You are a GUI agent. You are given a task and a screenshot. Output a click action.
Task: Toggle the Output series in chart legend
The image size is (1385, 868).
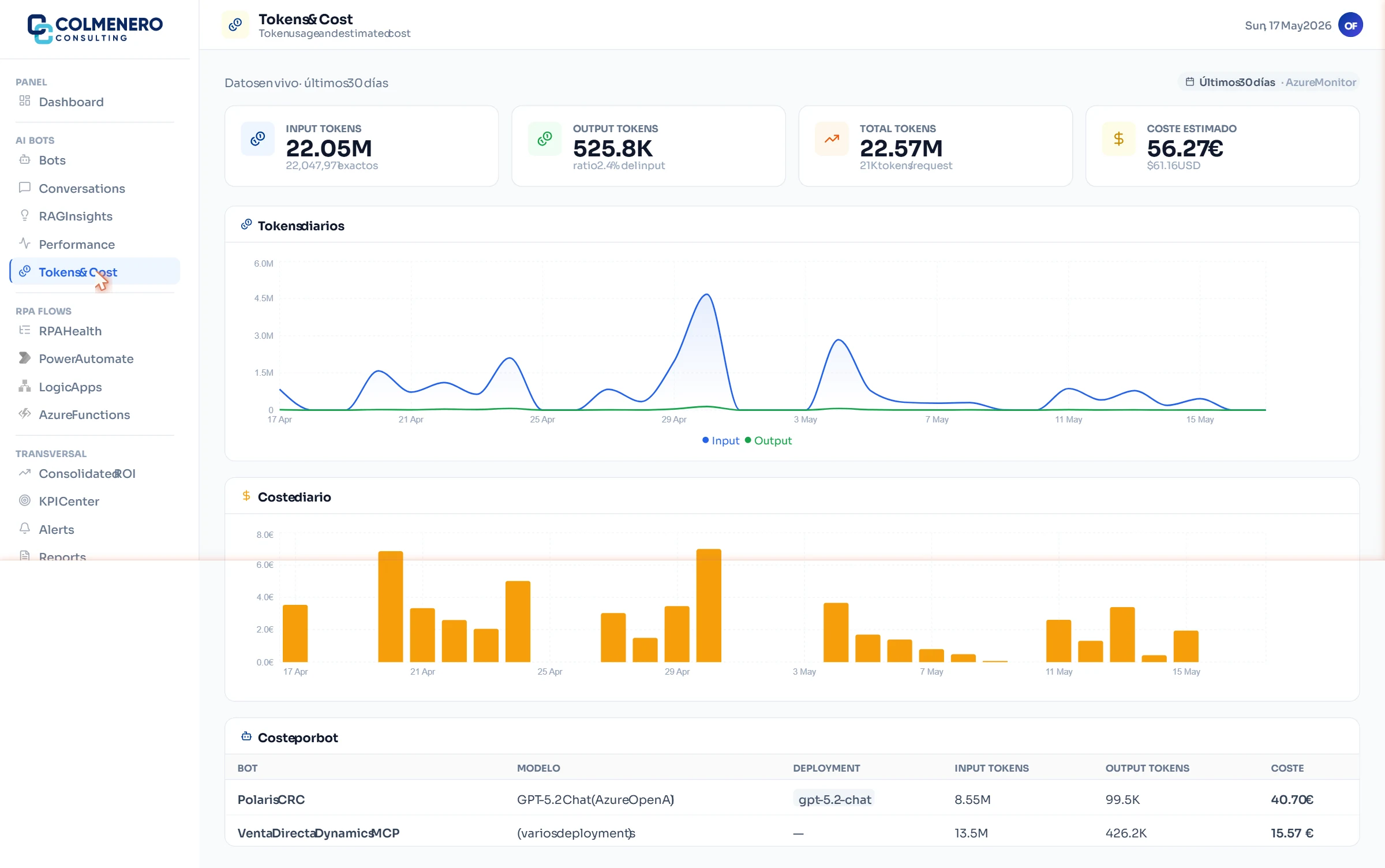coord(768,440)
